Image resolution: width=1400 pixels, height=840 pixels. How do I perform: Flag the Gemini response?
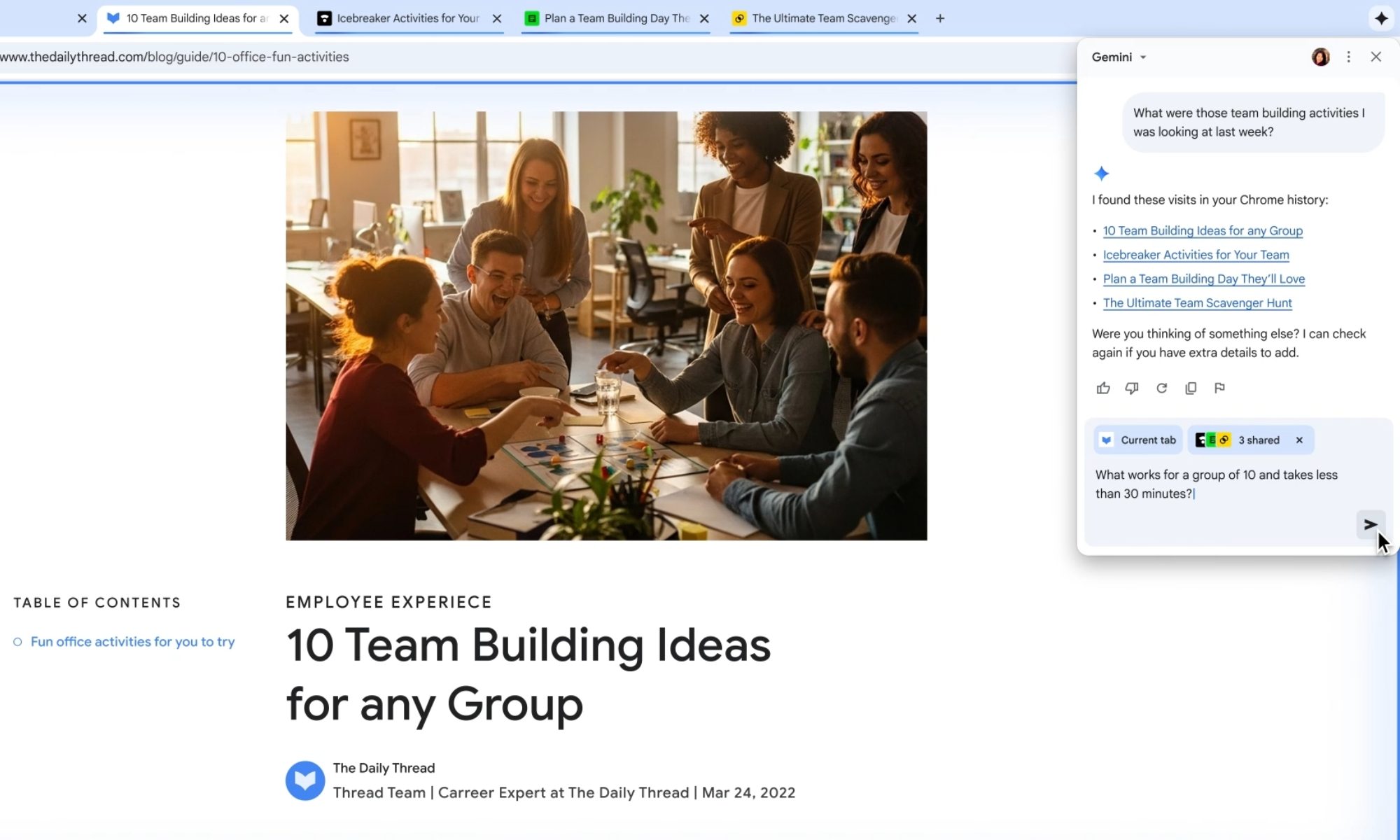coord(1219,388)
